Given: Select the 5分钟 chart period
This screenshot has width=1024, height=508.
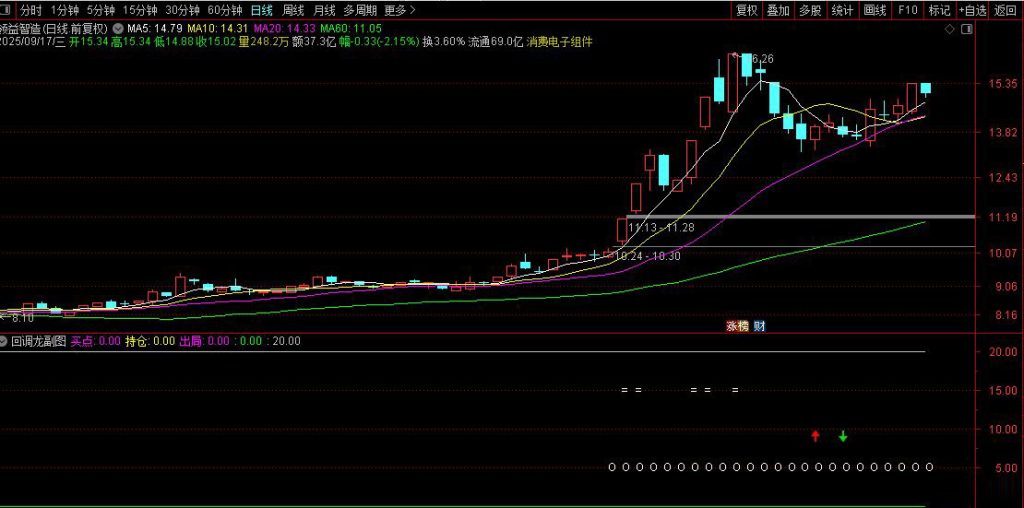Looking at the screenshot, I should click(101, 10).
